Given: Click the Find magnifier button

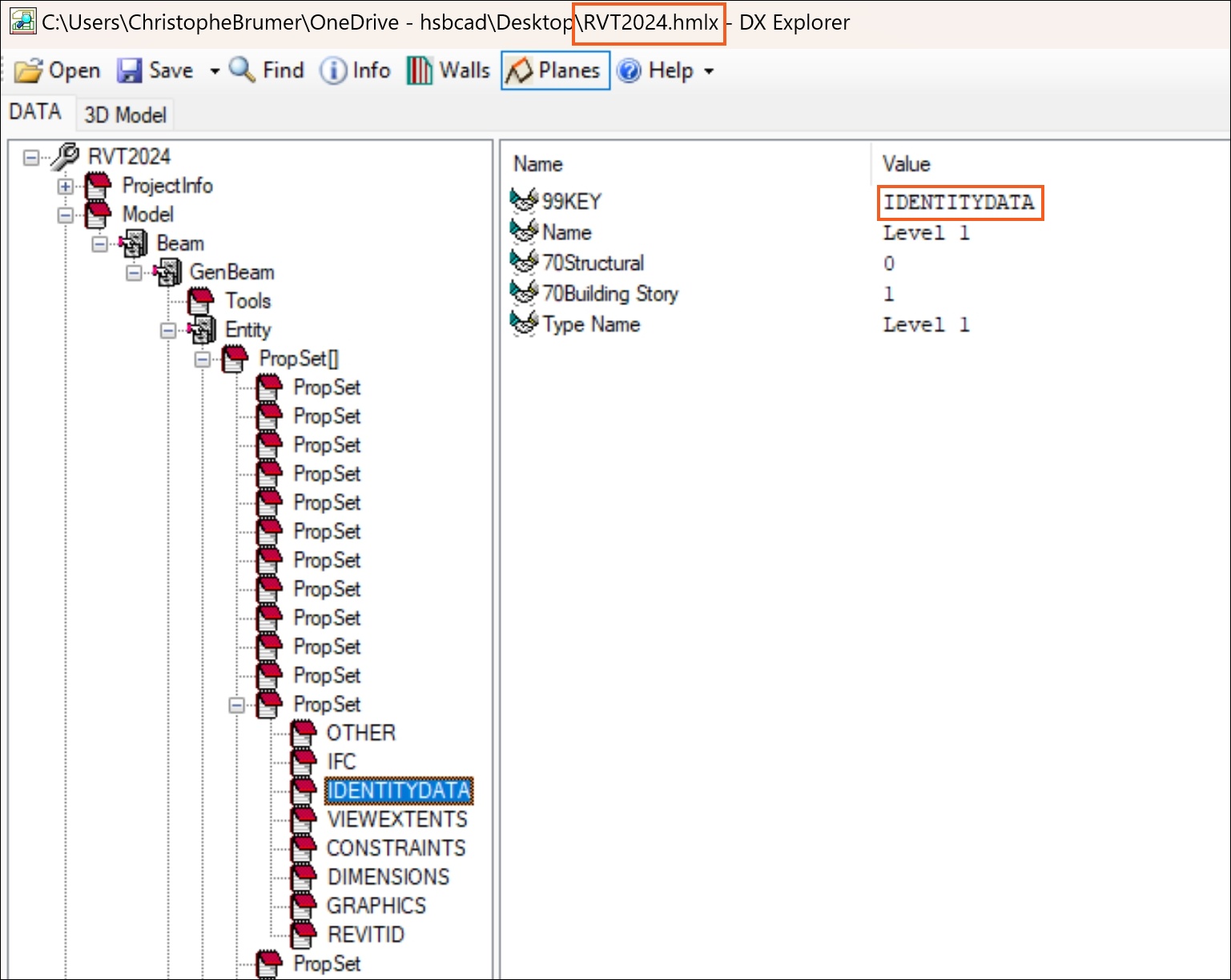Looking at the screenshot, I should pos(267,70).
